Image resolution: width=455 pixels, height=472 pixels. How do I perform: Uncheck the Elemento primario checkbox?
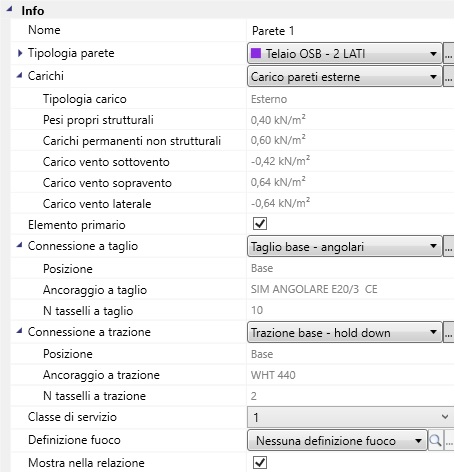[x=260, y=224]
